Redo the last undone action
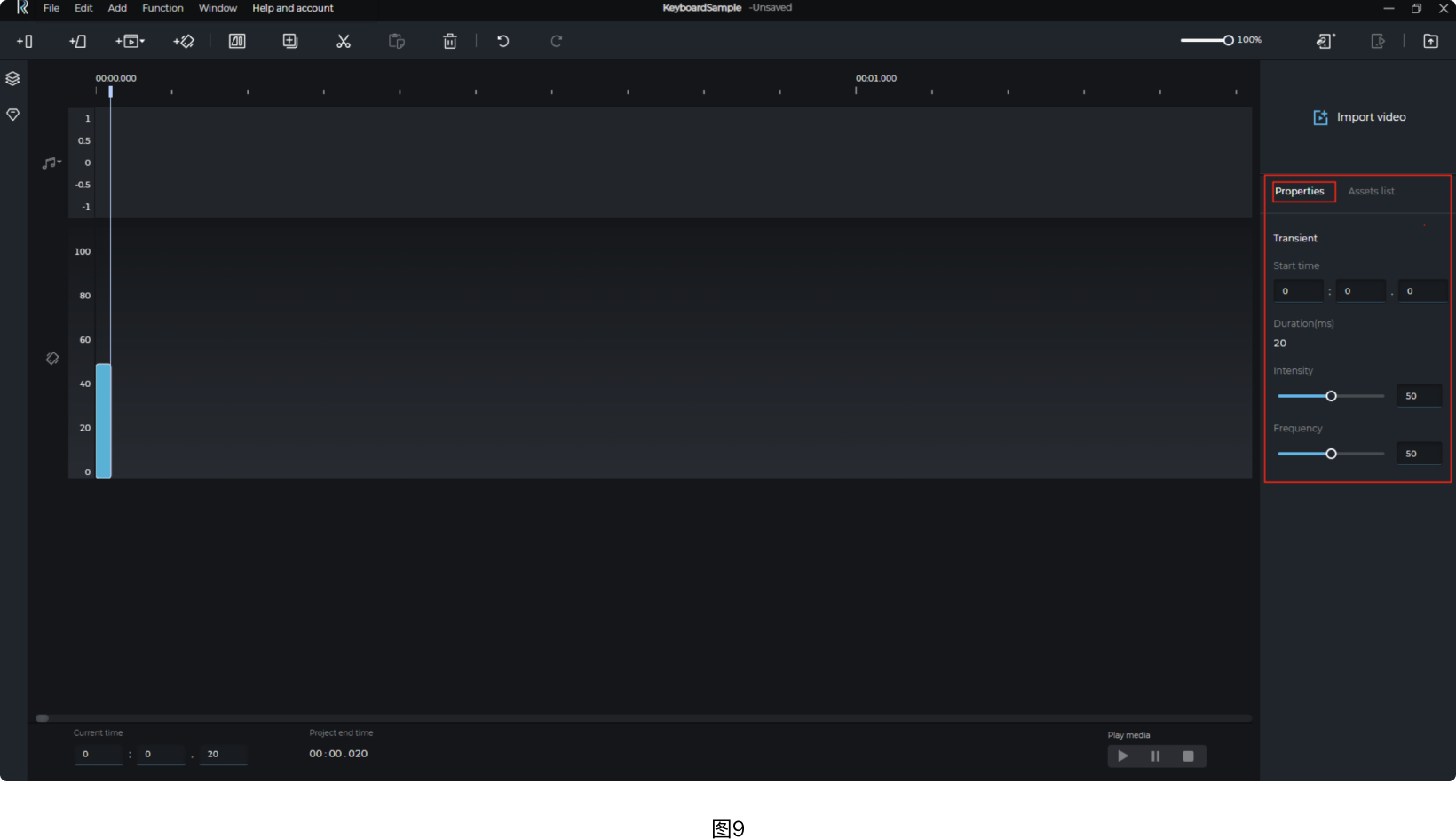The height and width of the screenshot is (839, 1456). [x=556, y=41]
